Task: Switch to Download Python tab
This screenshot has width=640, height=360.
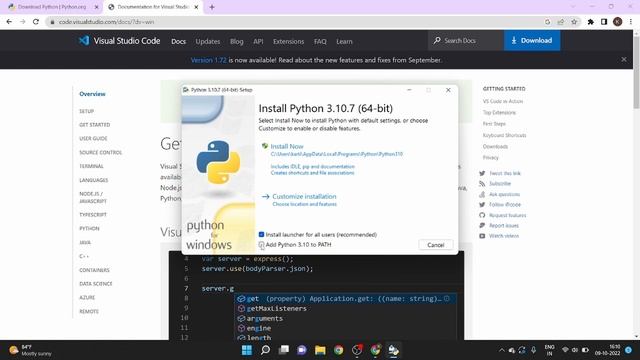Action: click(52, 7)
